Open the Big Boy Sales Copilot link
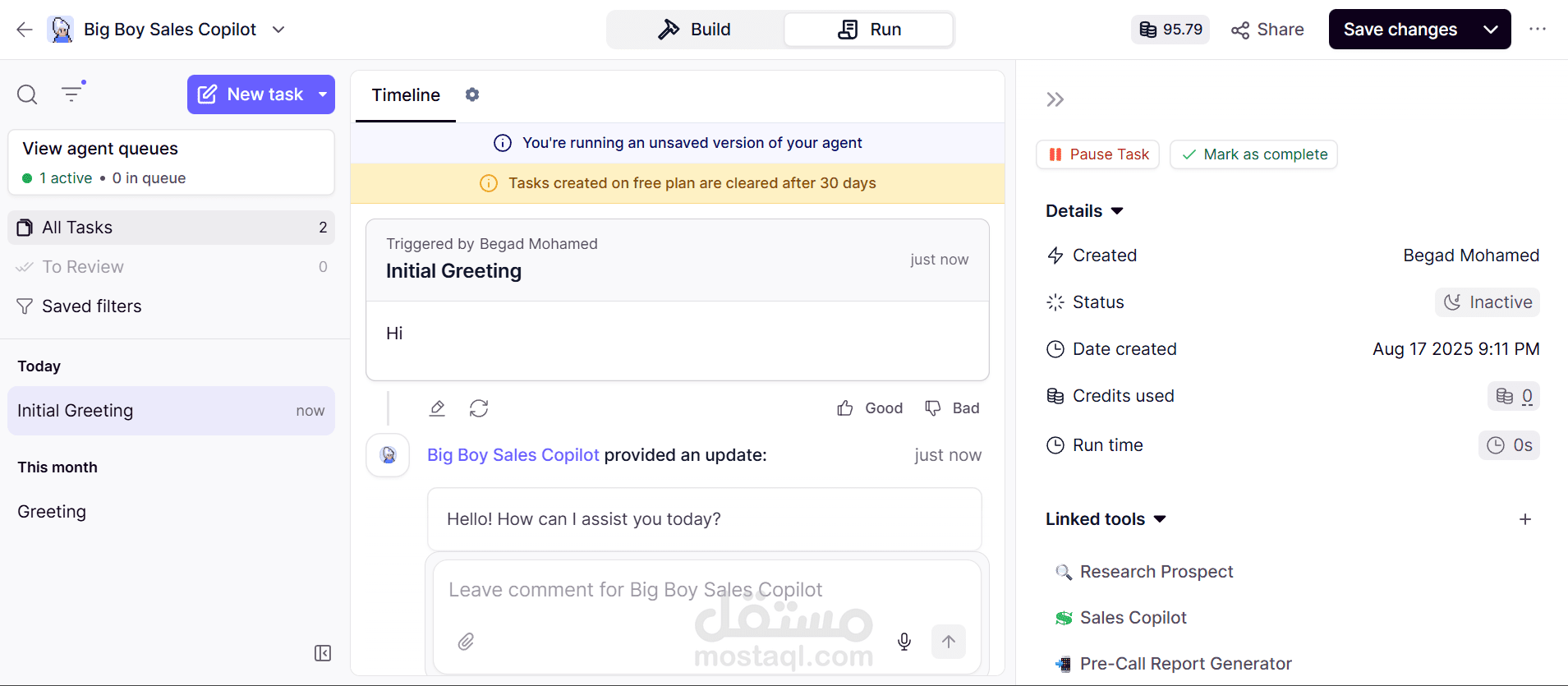The image size is (1568, 686). point(513,455)
